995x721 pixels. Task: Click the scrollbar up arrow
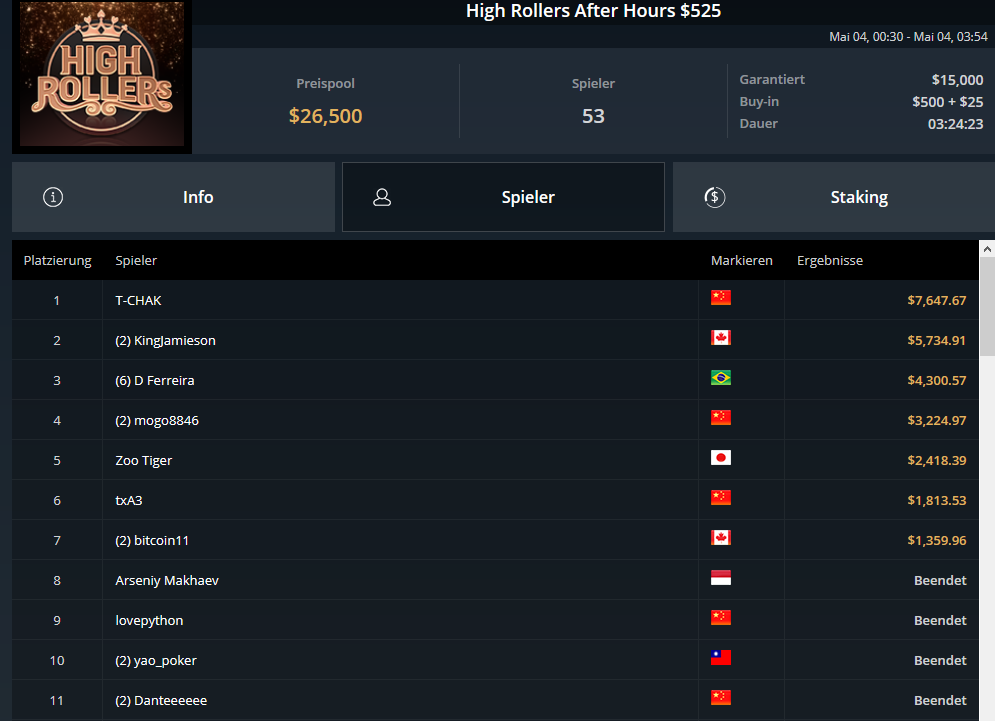point(987,249)
